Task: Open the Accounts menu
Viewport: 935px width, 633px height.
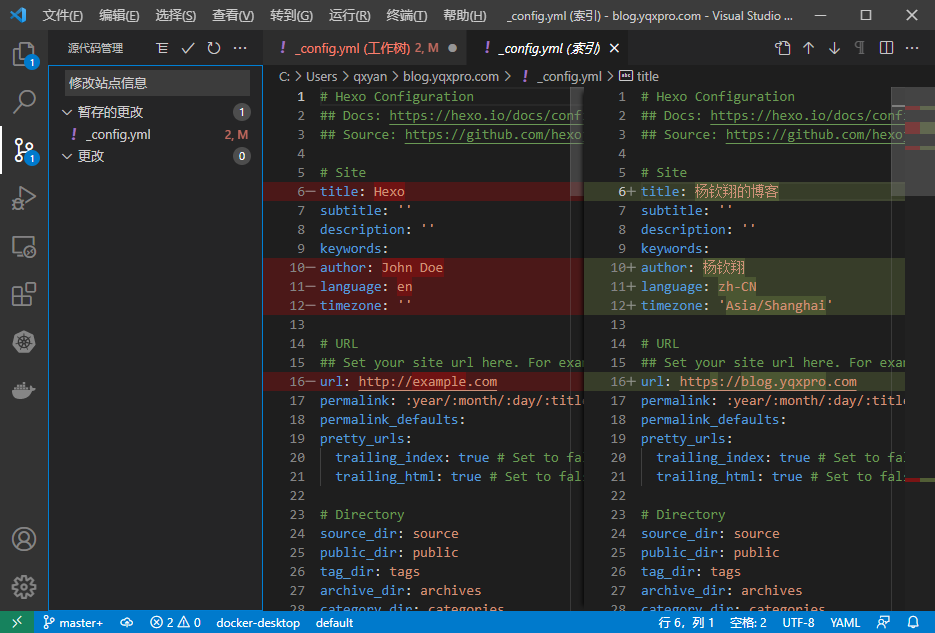Action: click(24, 539)
